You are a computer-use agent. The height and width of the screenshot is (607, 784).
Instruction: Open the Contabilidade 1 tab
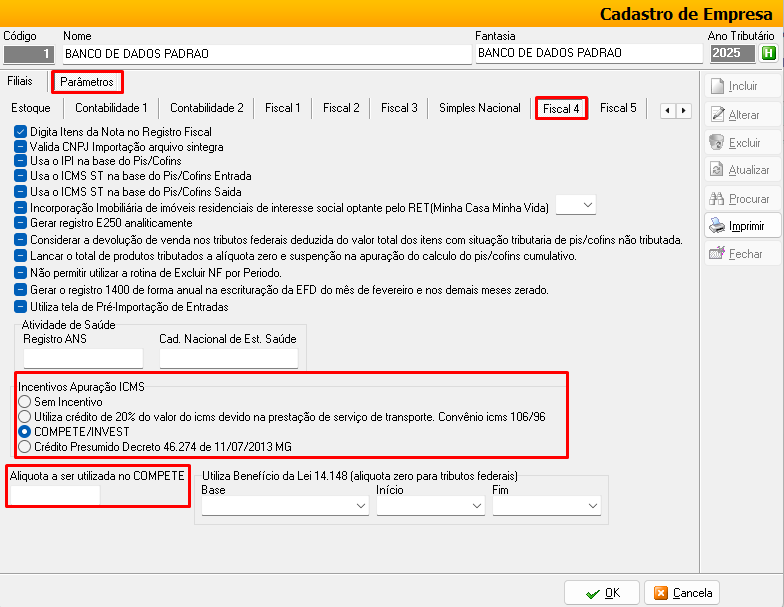(111, 108)
